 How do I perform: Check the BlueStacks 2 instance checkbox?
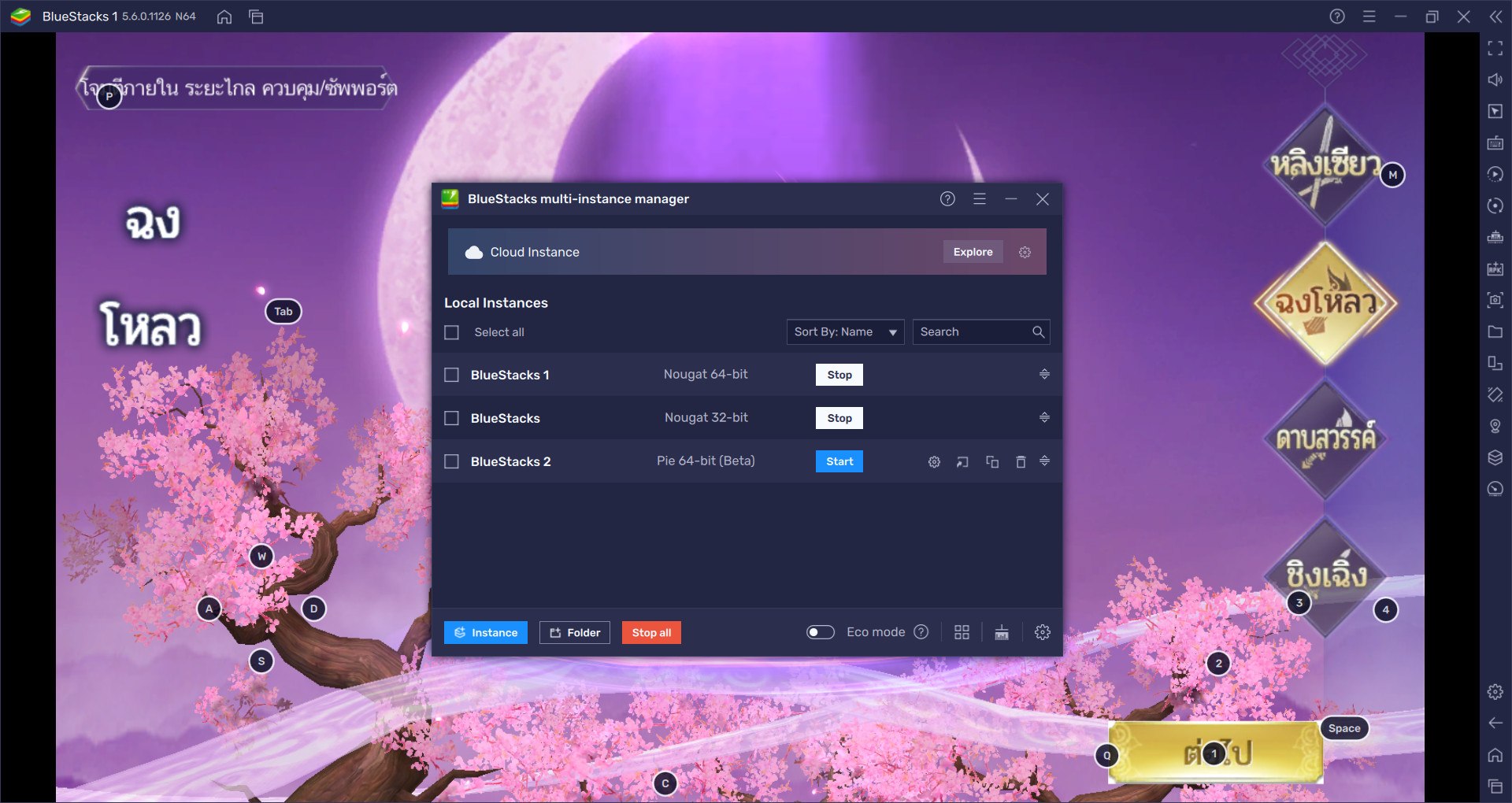click(x=451, y=461)
